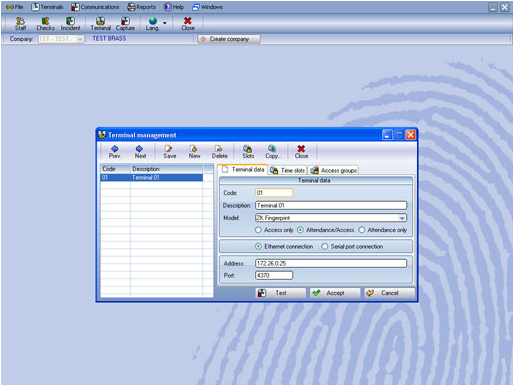Close the Terminal management dialog via X
The height and width of the screenshot is (387, 514).
pos(411,135)
